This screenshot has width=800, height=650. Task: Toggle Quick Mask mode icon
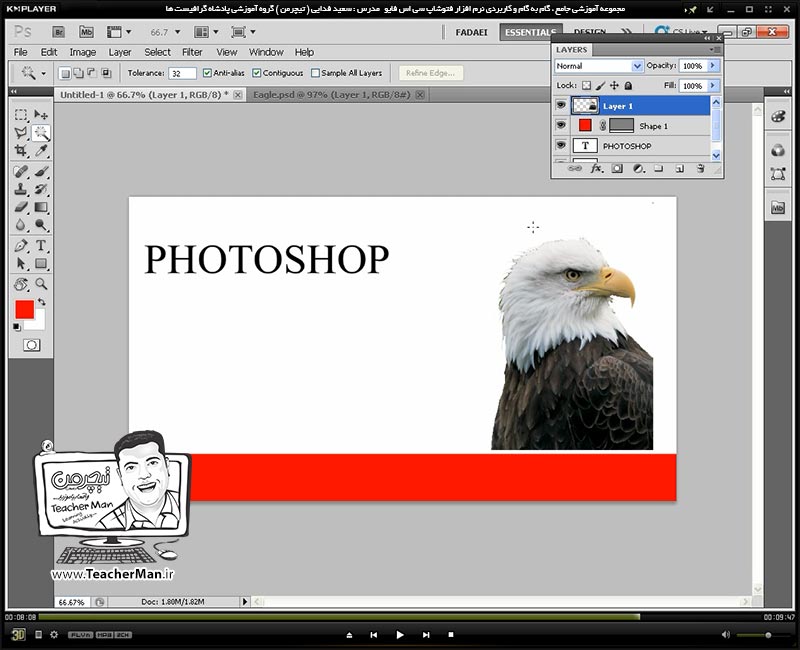click(31, 345)
